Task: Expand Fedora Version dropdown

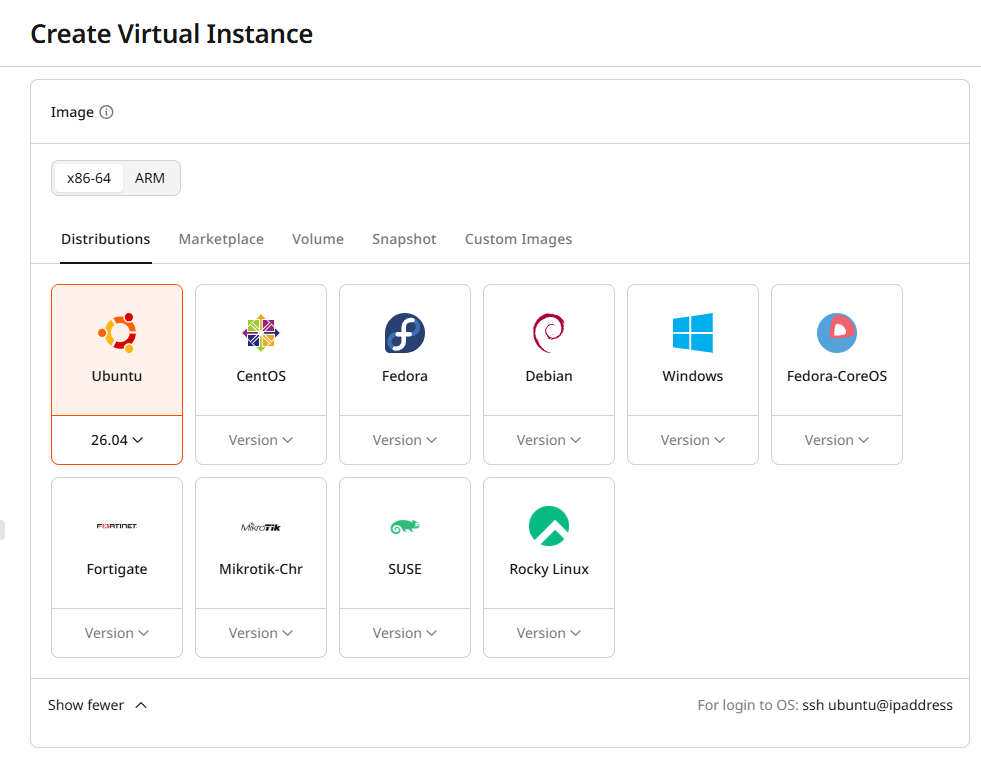Action: point(405,440)
